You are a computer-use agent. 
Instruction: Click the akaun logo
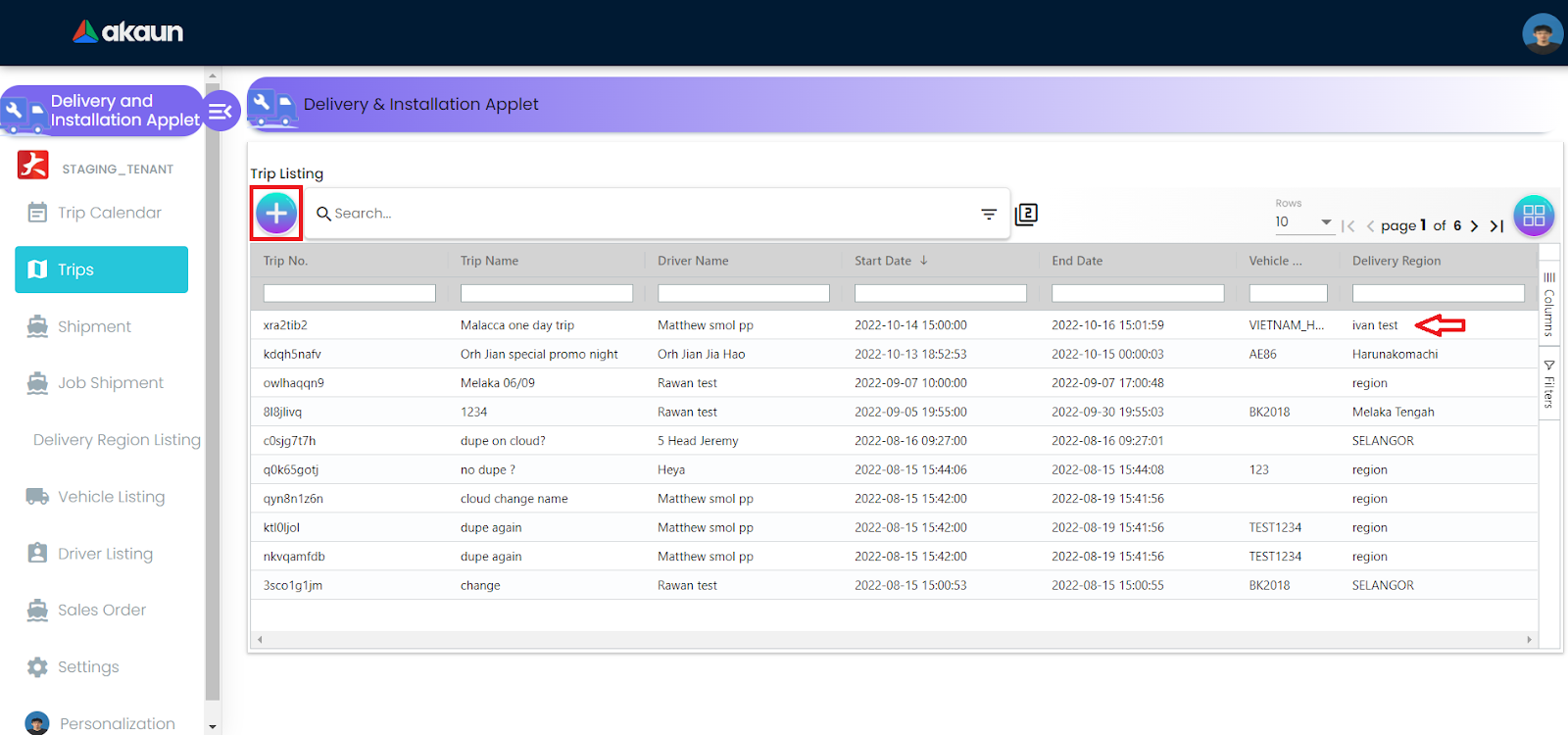tap(128, 32)
